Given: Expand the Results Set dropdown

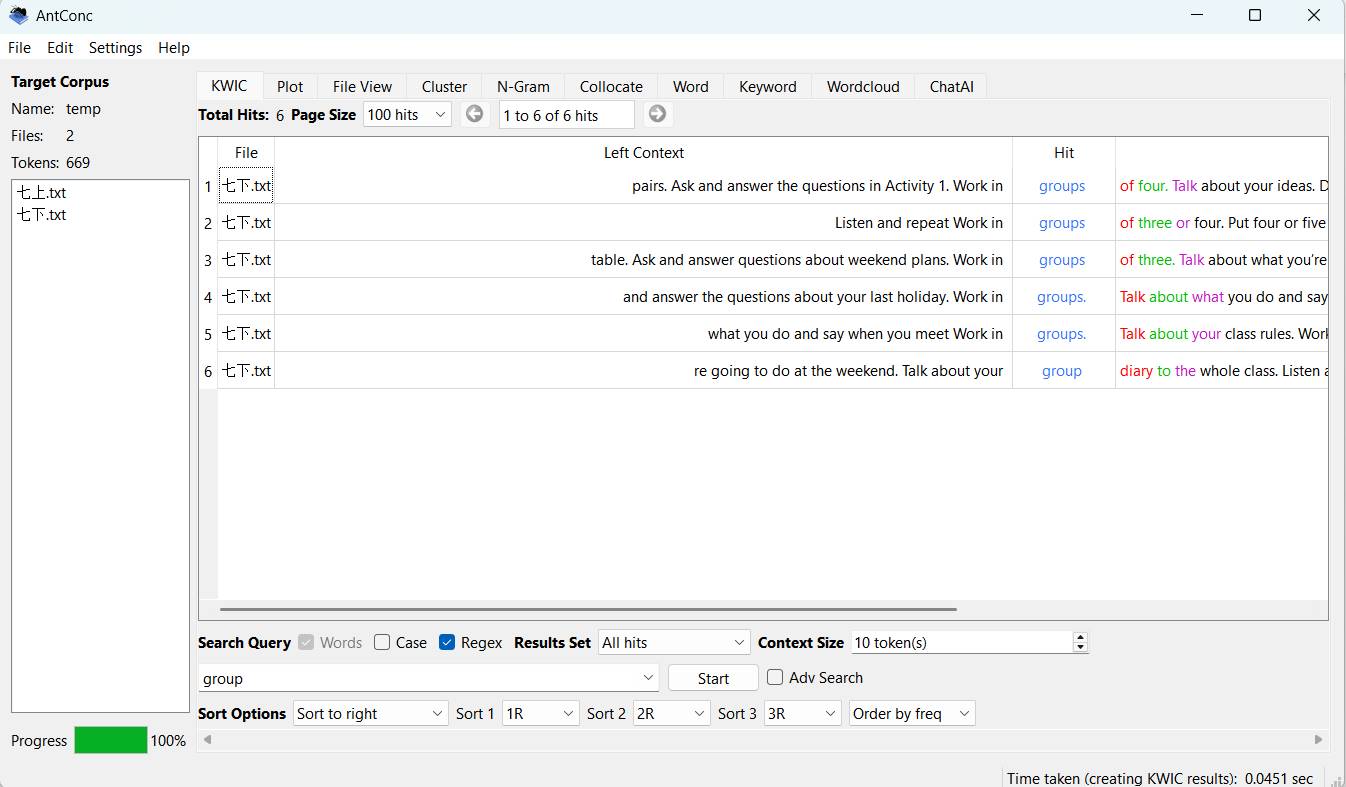Looking at the screenshot, I should pyautogui.click(x=673, y=643).
